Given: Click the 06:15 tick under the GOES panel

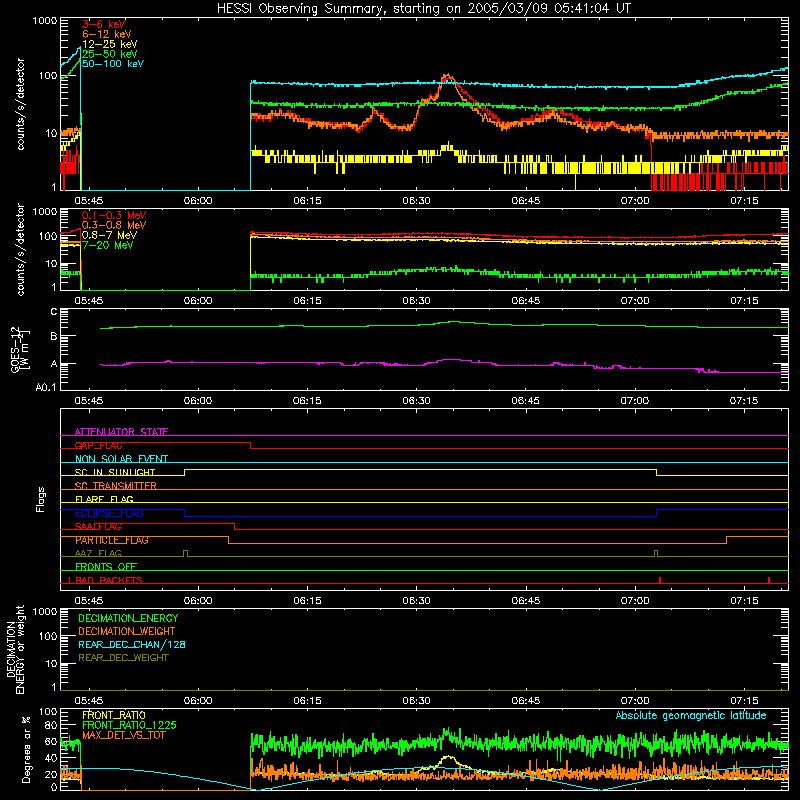Looking at the screenshot, I should click(307, 401).
